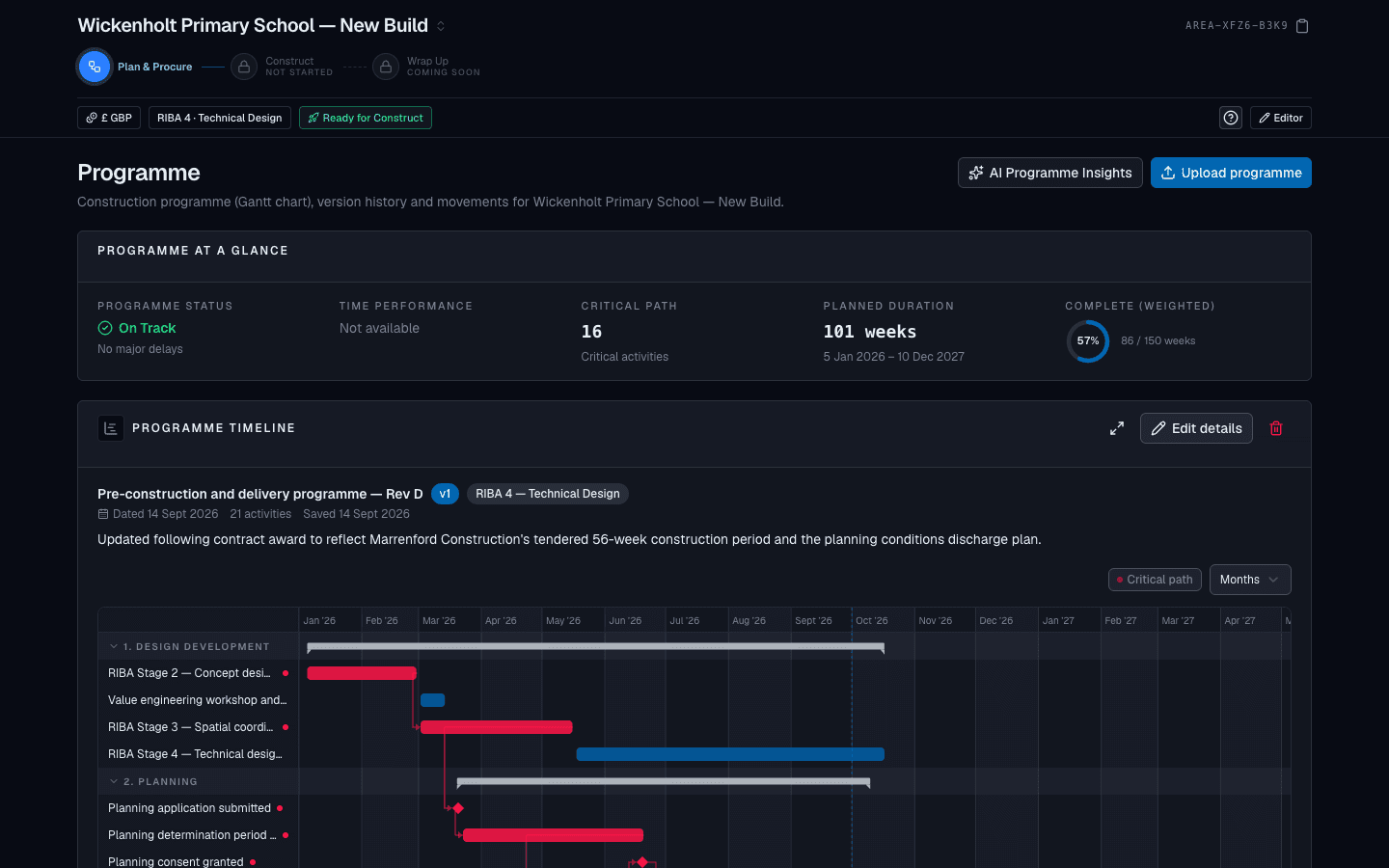The image size is (1389, 868).
Task: Select the Value engineering workshop row
Action: 199,700
